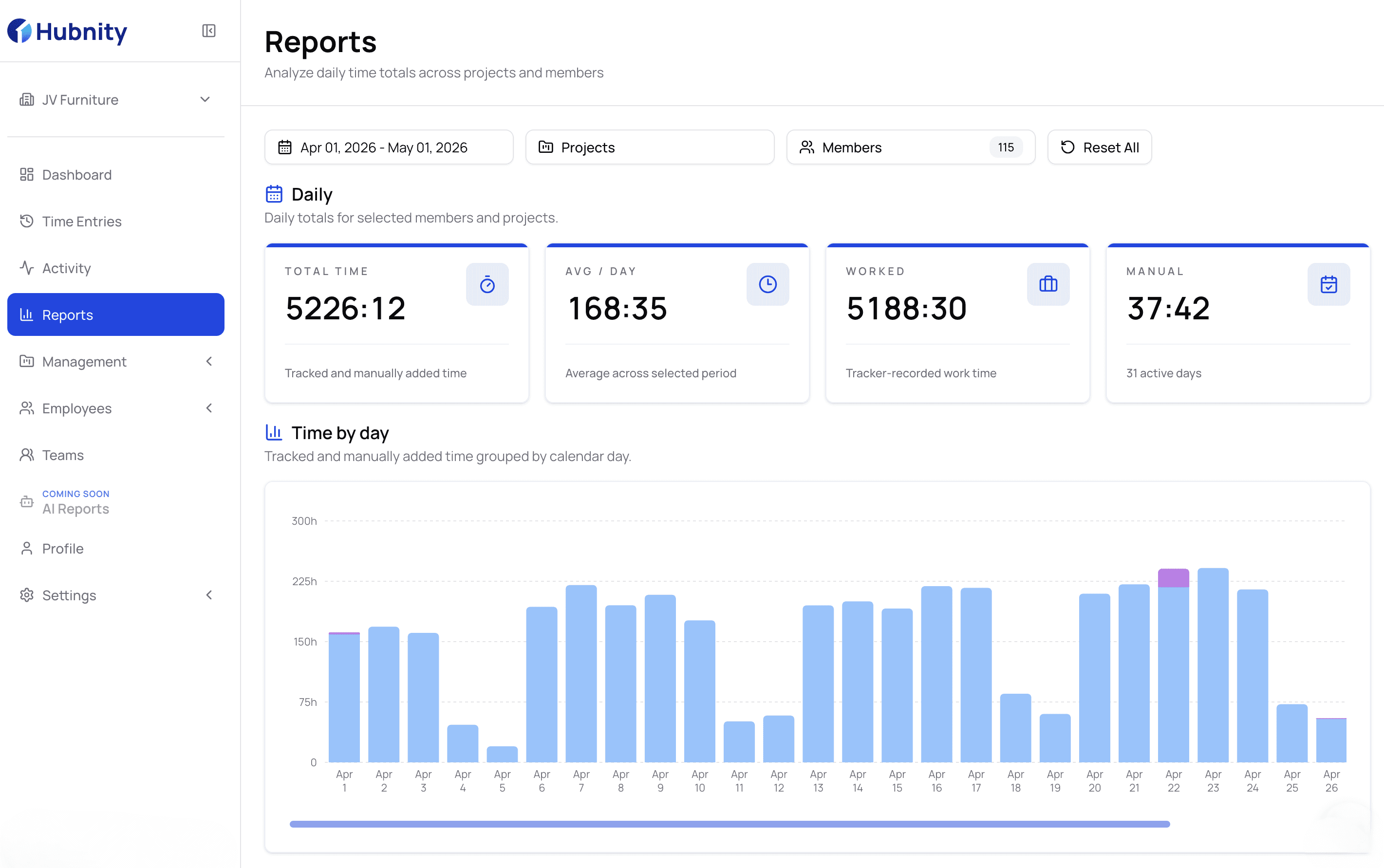The height and width of the screenshot is (868, 1384).
Task: Click the AI Reports robot icon
Action: (x=26, y=502)
